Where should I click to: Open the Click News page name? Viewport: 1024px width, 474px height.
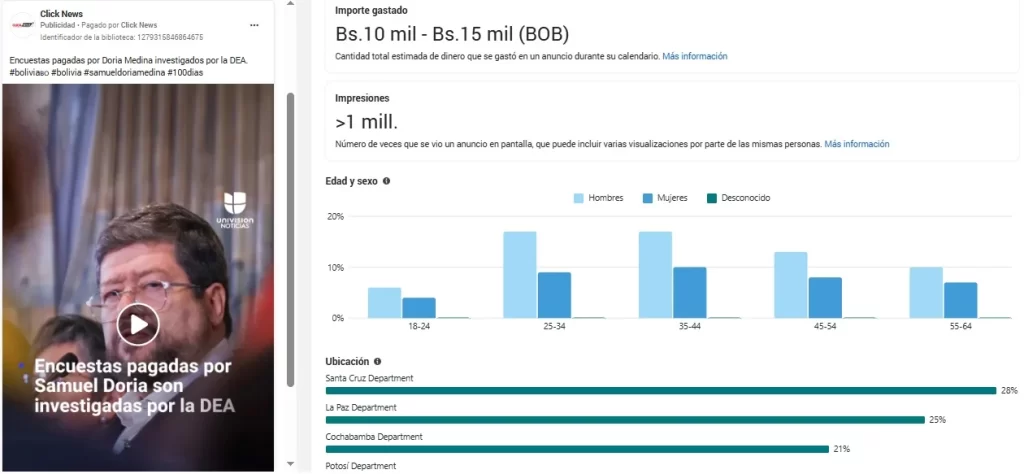62,13
